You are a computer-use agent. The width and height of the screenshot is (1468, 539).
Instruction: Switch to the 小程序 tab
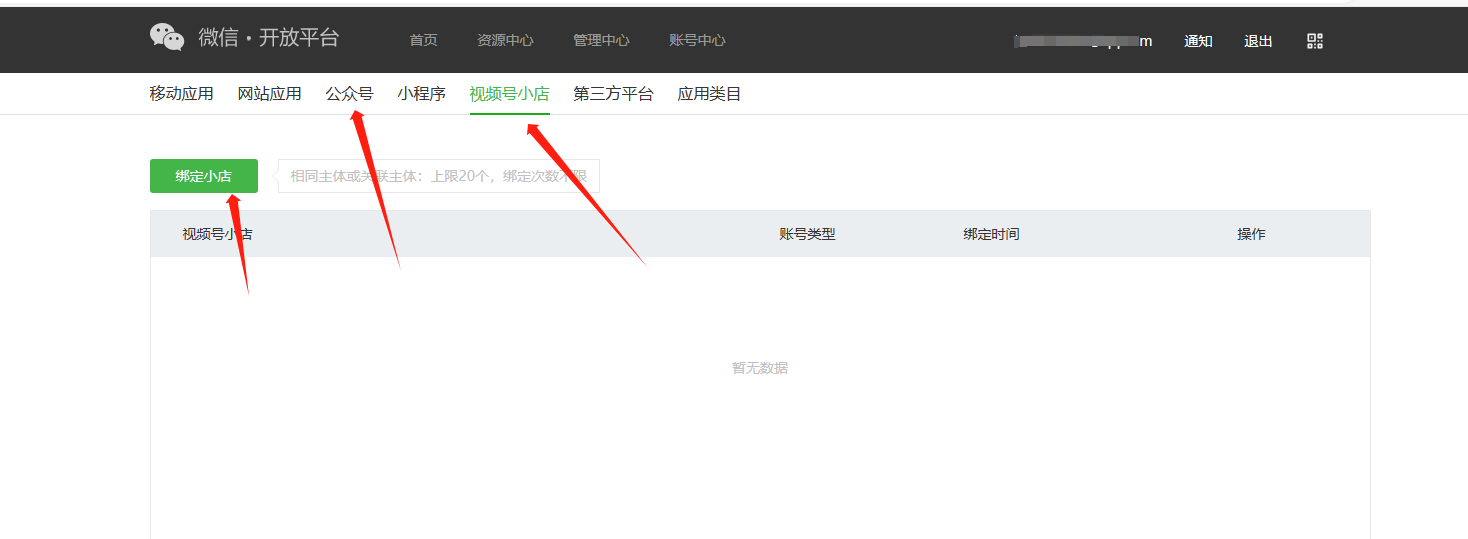pyautogui.click(x=422, y=94)
